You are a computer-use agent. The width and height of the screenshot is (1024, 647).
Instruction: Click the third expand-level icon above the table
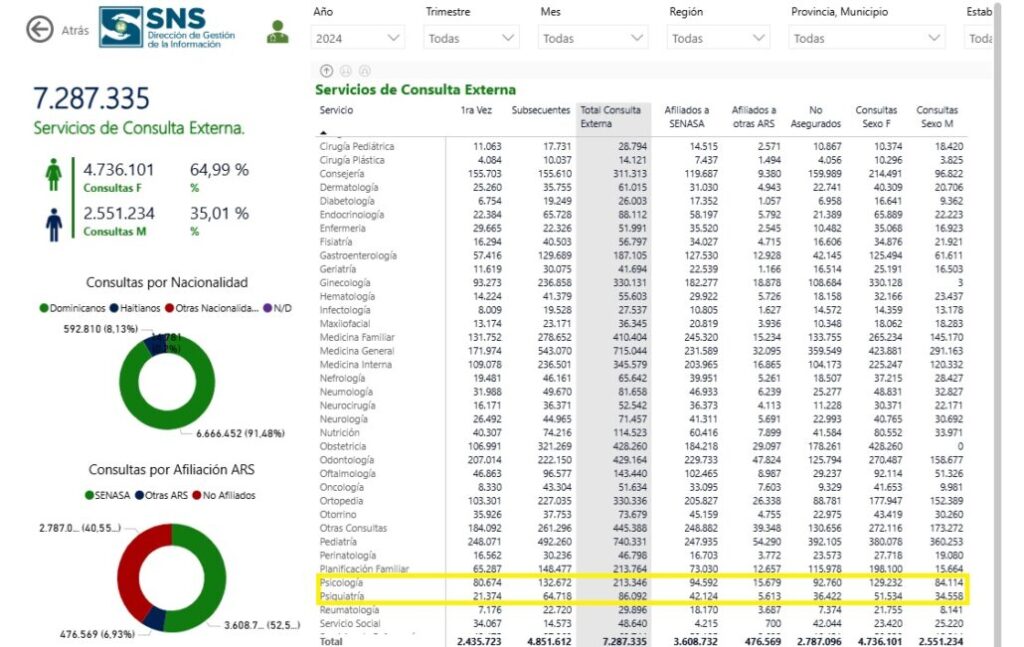(364, 71)
